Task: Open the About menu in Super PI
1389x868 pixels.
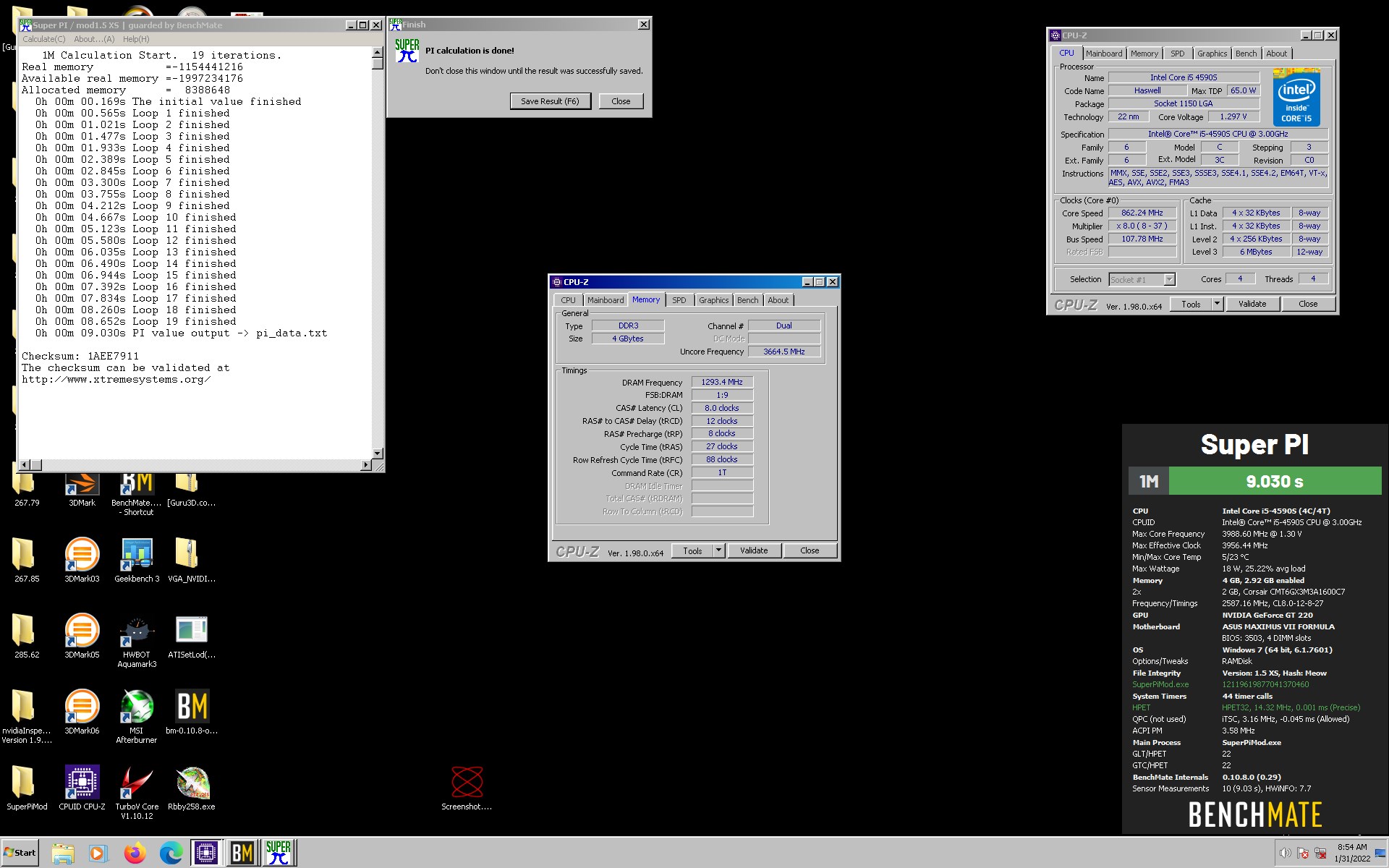Action: [94, 39]
